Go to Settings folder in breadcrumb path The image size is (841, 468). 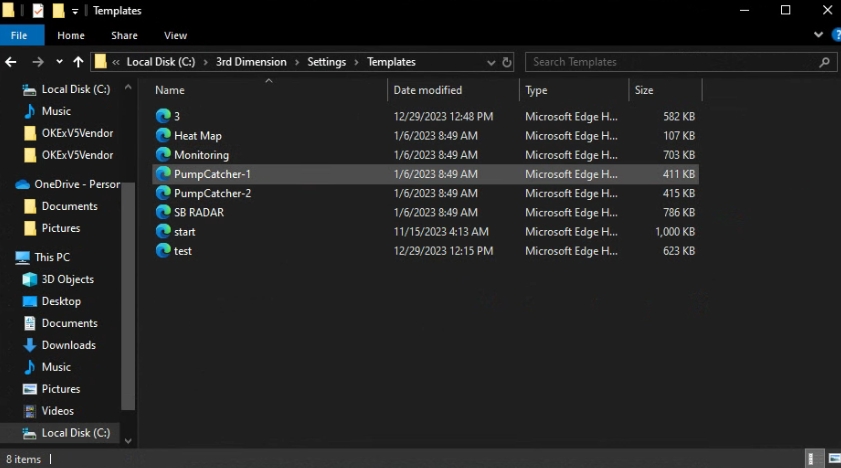(x=326, y=62)
